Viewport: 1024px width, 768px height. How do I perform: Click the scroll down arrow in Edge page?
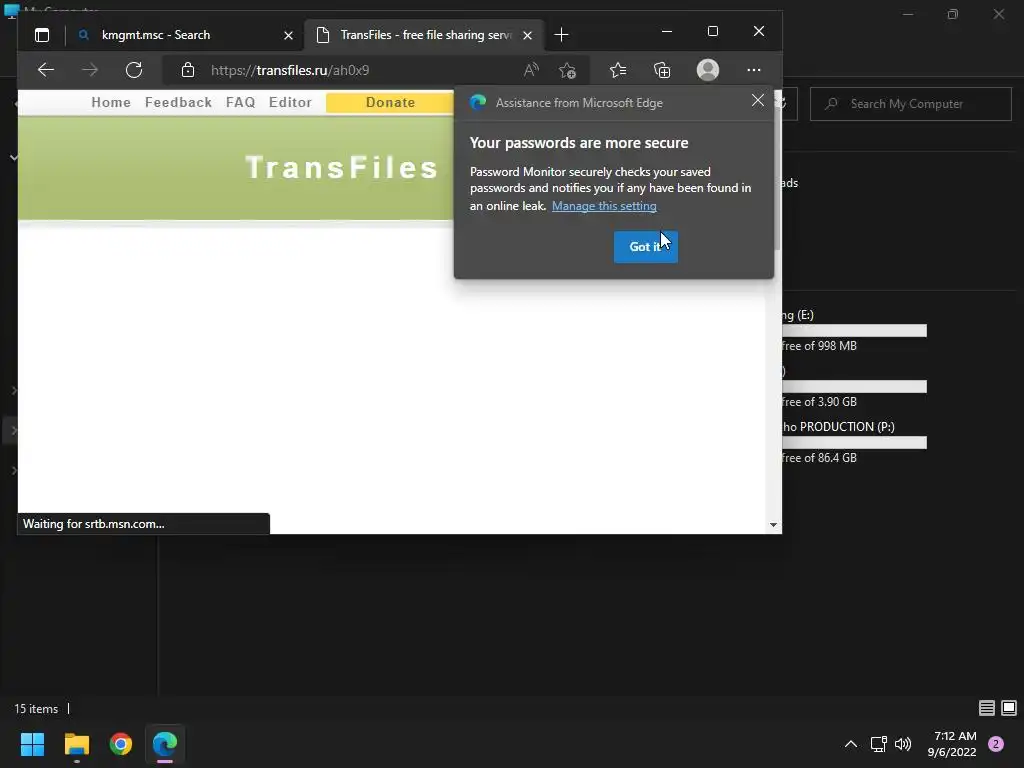tap(773, 524)
